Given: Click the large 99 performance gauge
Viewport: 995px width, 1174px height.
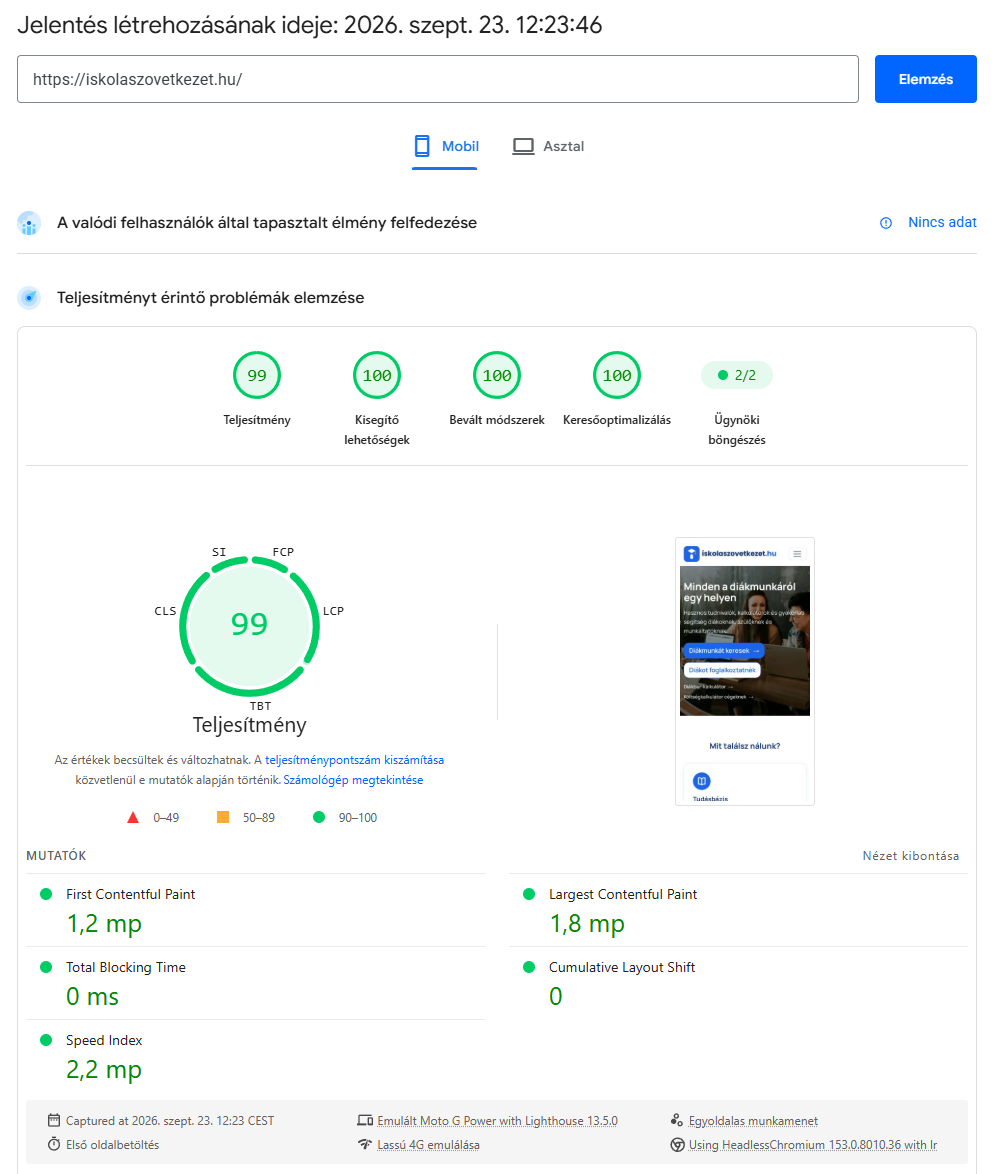Looking at the screenshot, I should point(249,624).
